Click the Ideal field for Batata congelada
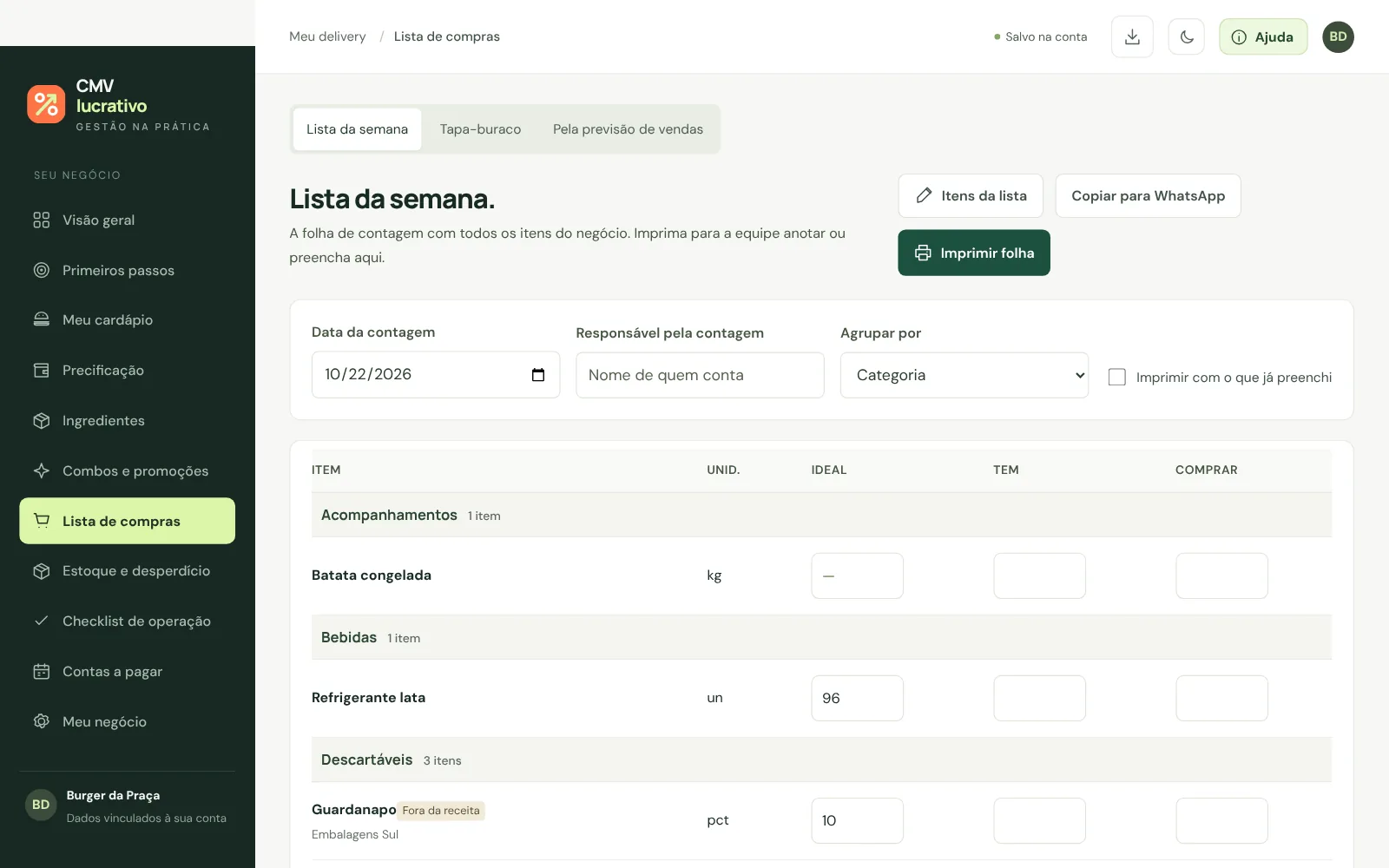Image resolution: width=1389 pixels, height=868 pixels. (857, 575)
